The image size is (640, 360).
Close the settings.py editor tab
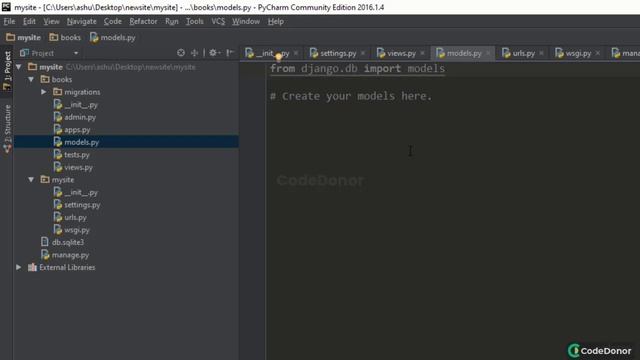(x=363, y=53)
